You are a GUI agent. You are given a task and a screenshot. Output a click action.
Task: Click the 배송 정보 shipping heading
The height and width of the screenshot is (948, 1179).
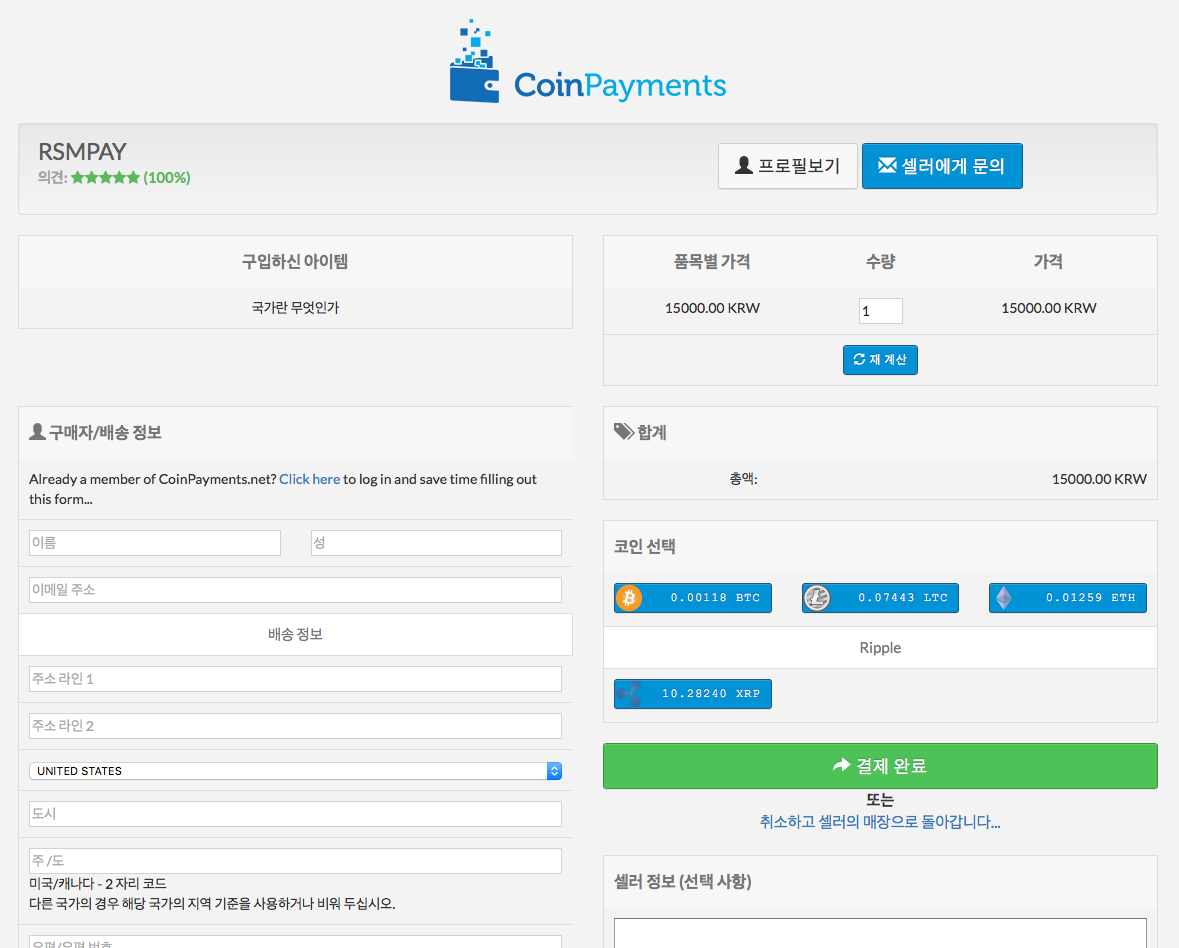(296, 635)
